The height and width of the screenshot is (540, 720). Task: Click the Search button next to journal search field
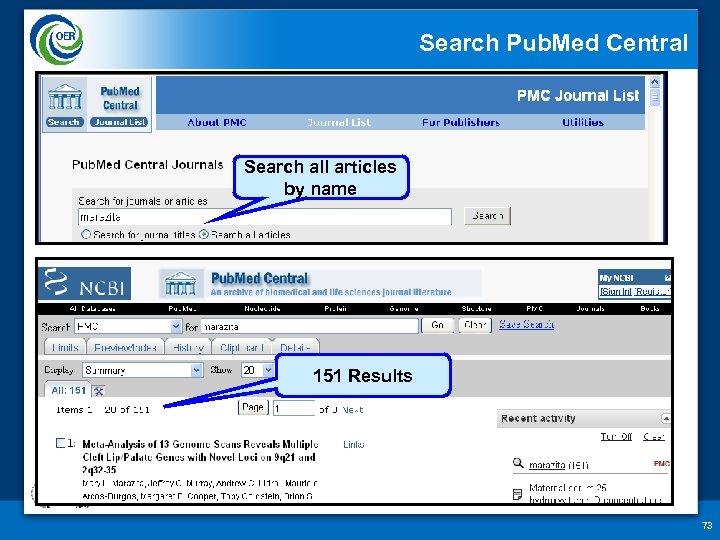tap(487, 216)
